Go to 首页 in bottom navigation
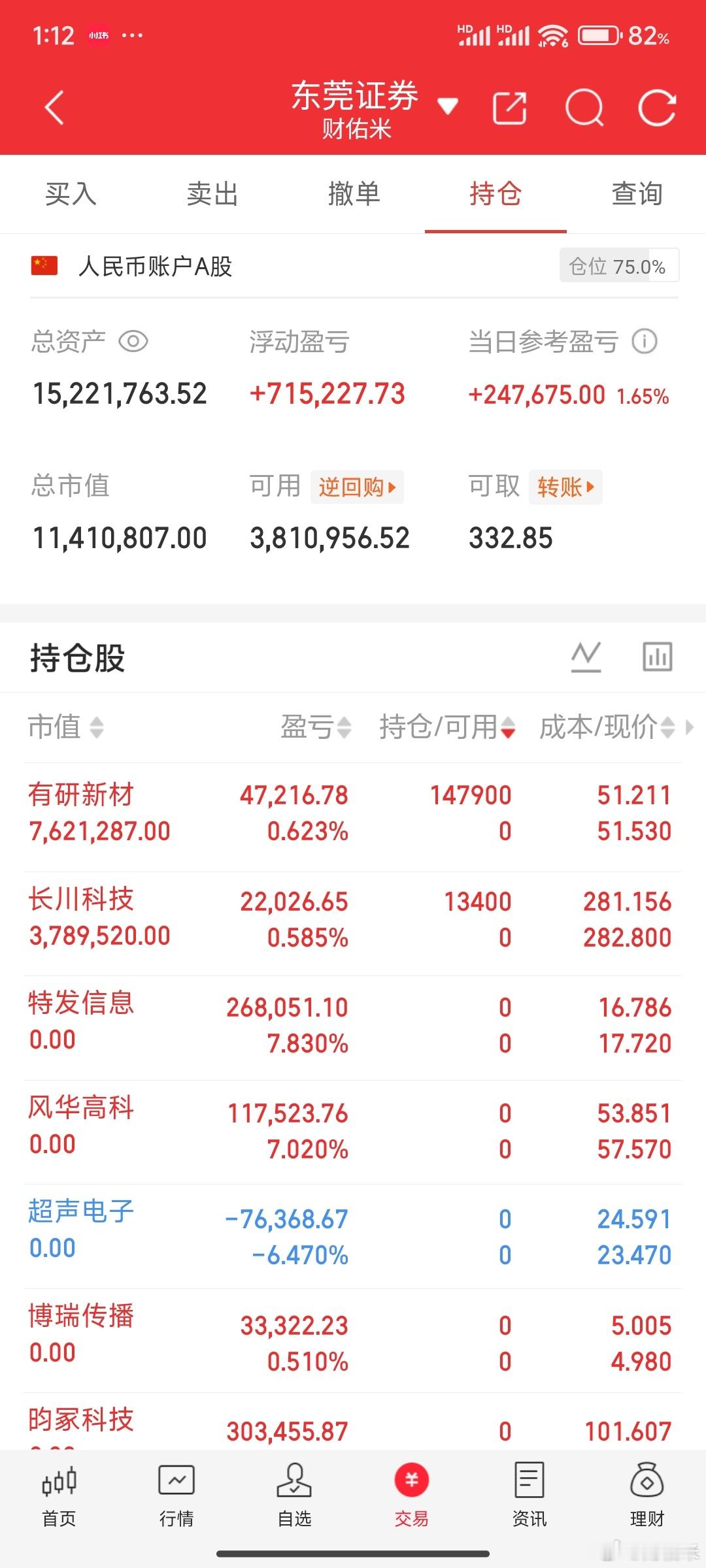Screen dimensions: 706x1568 [59, 1495]
